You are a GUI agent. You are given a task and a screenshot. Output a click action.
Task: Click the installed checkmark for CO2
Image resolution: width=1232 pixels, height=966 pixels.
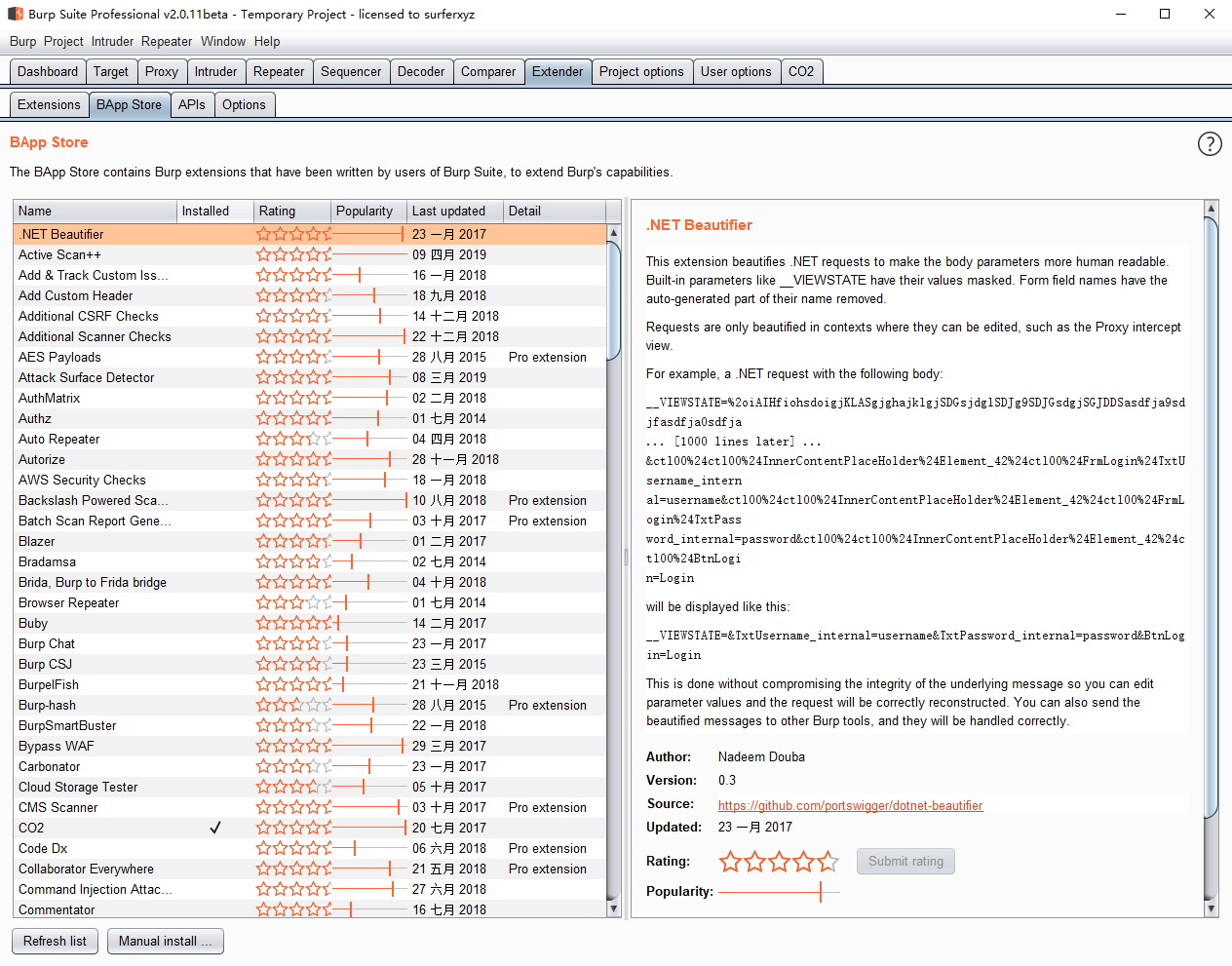[215, 828]
